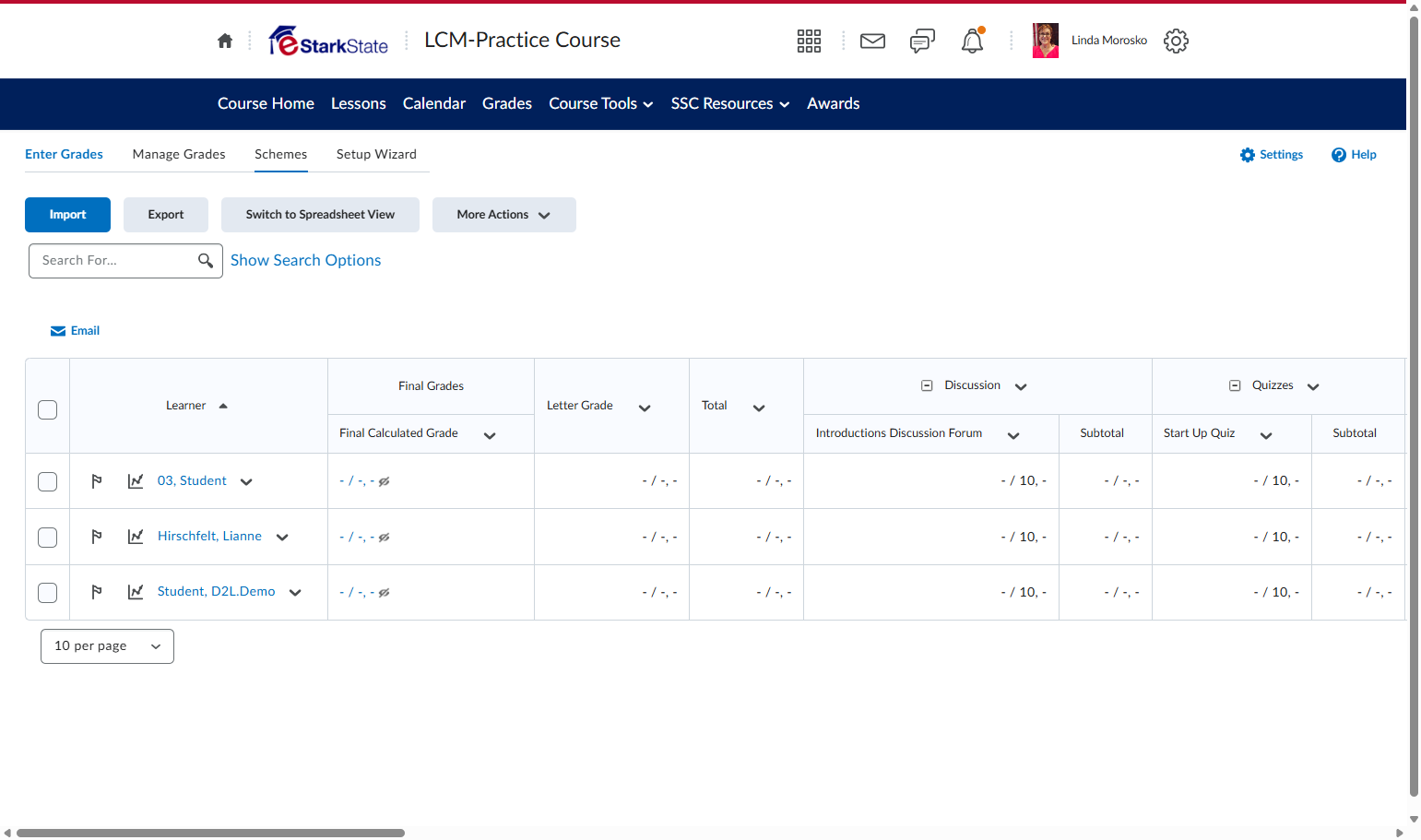Click the Export button

click(x=166, y=215)
